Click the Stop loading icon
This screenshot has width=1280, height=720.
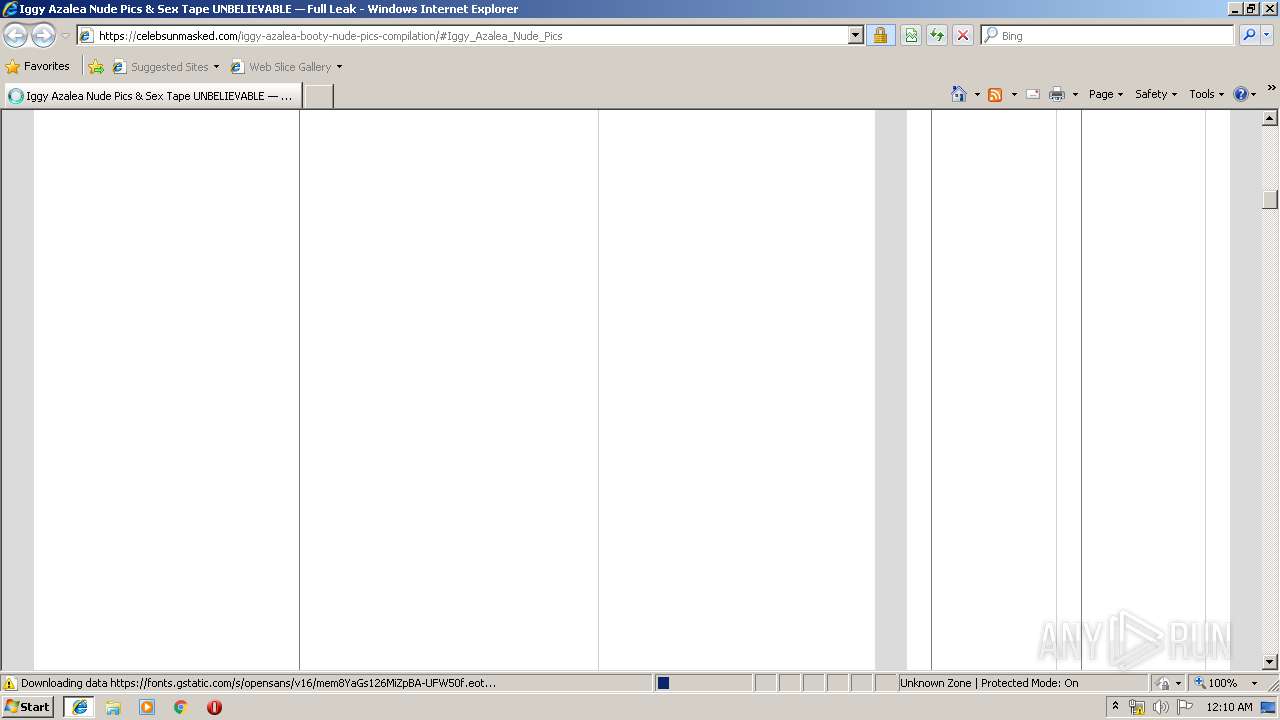coord(963,36)
